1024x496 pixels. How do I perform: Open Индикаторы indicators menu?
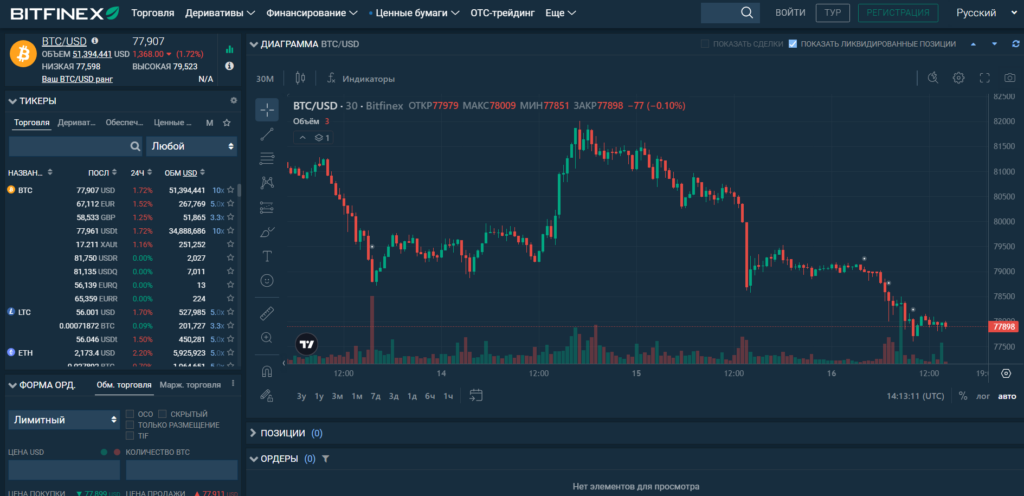(361, 78)
